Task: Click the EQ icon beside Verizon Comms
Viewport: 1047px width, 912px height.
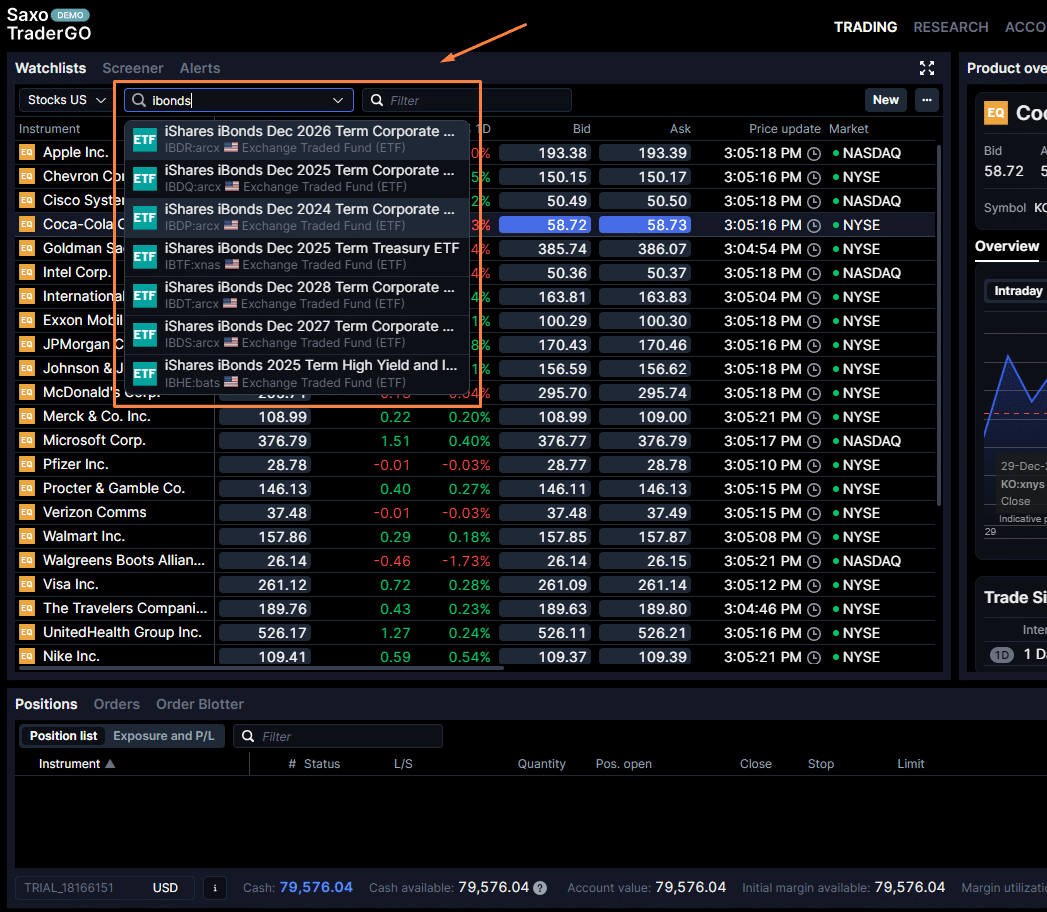Action: point(27,513)
